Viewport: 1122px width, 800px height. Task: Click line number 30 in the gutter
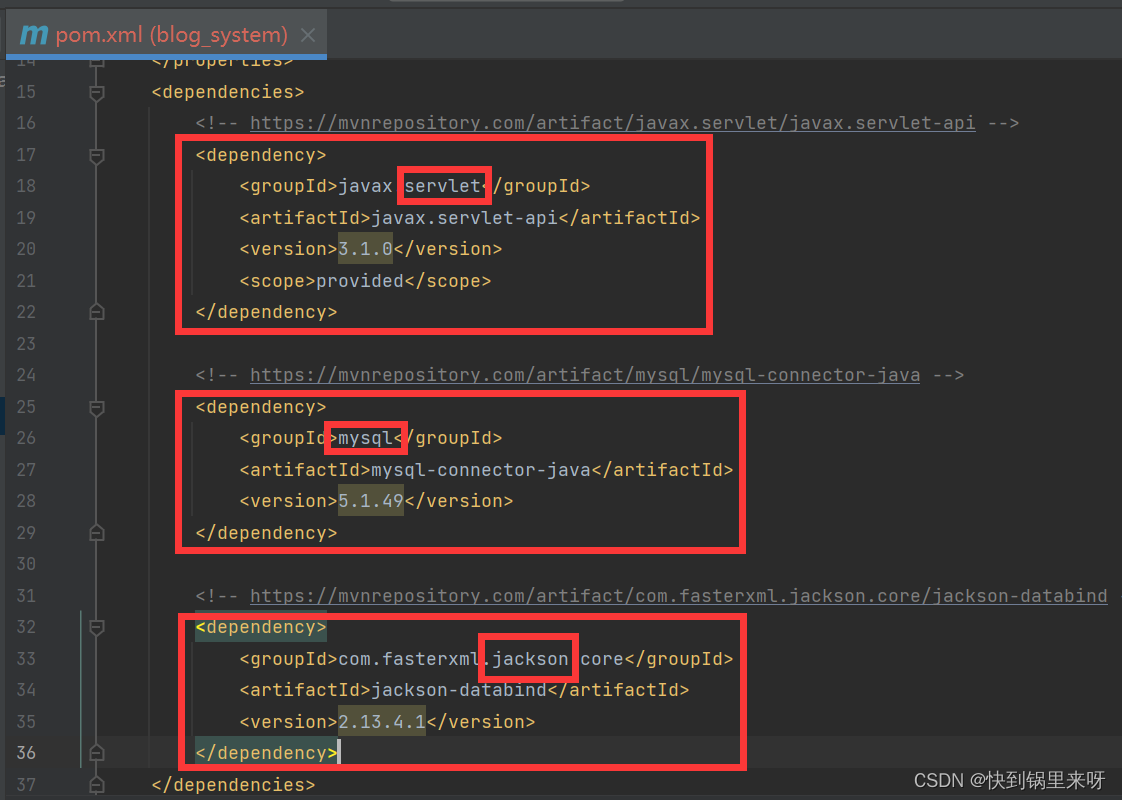click(x=26, y=564)
